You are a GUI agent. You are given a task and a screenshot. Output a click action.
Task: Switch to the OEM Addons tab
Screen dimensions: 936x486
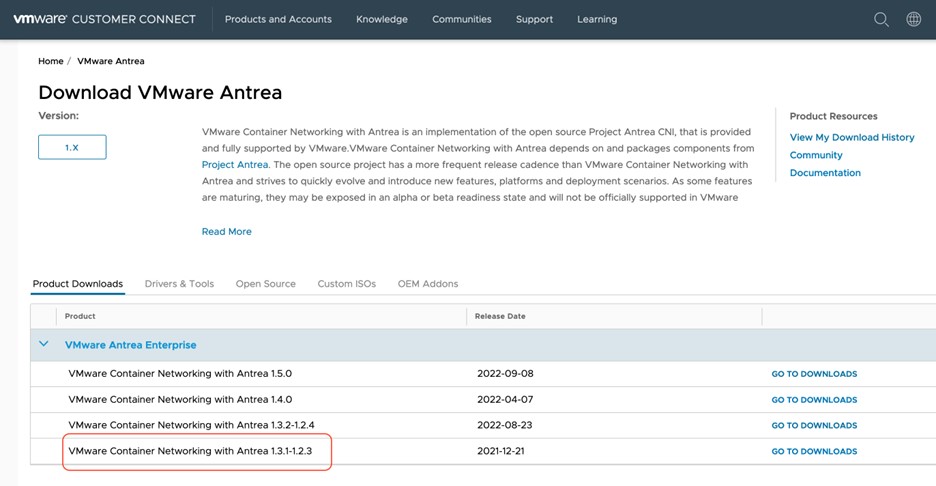(427, 284)
